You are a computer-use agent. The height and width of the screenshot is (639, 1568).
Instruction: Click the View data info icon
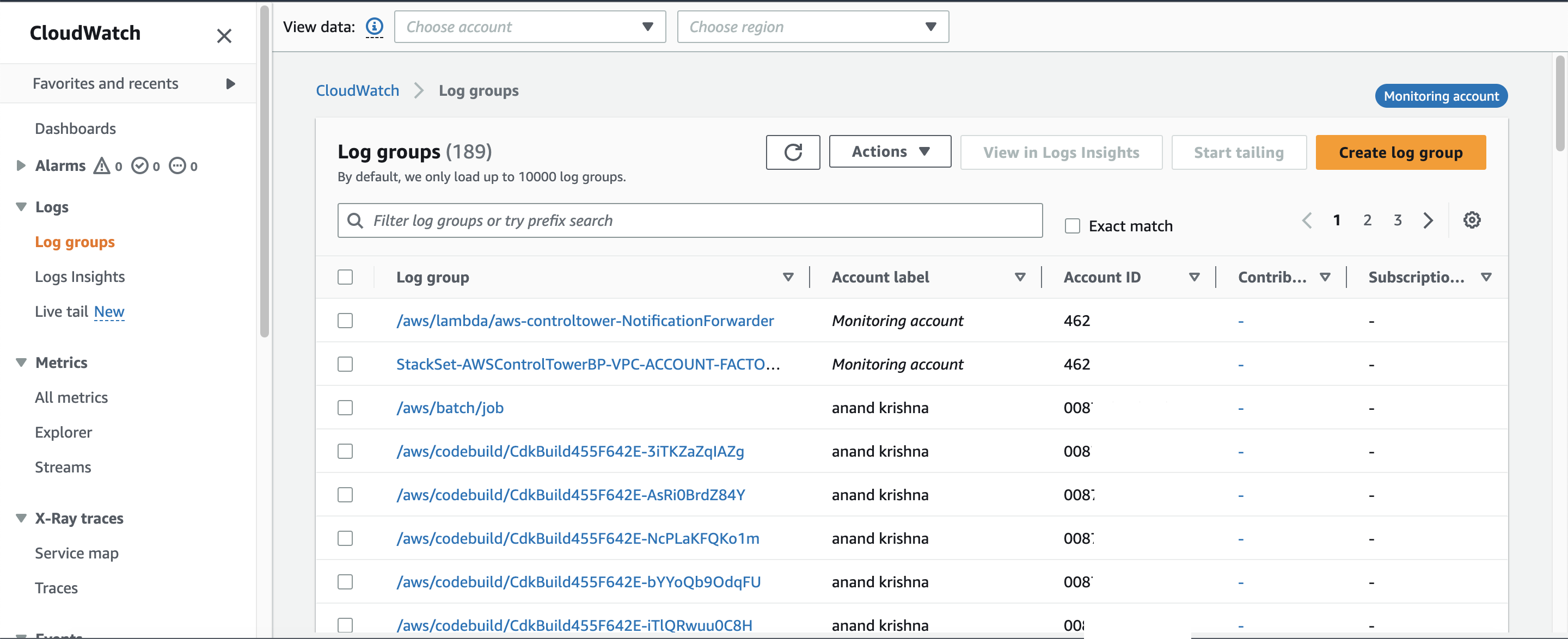[375, 26]
